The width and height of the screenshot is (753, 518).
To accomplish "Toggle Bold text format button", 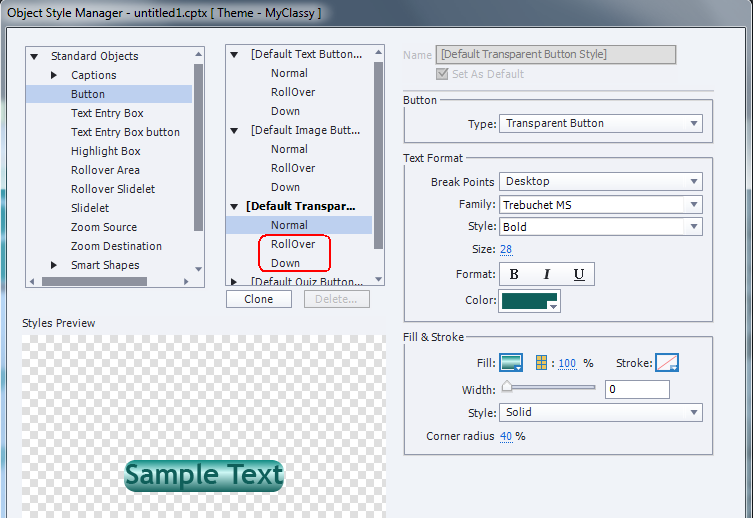I will pos(514,274).
